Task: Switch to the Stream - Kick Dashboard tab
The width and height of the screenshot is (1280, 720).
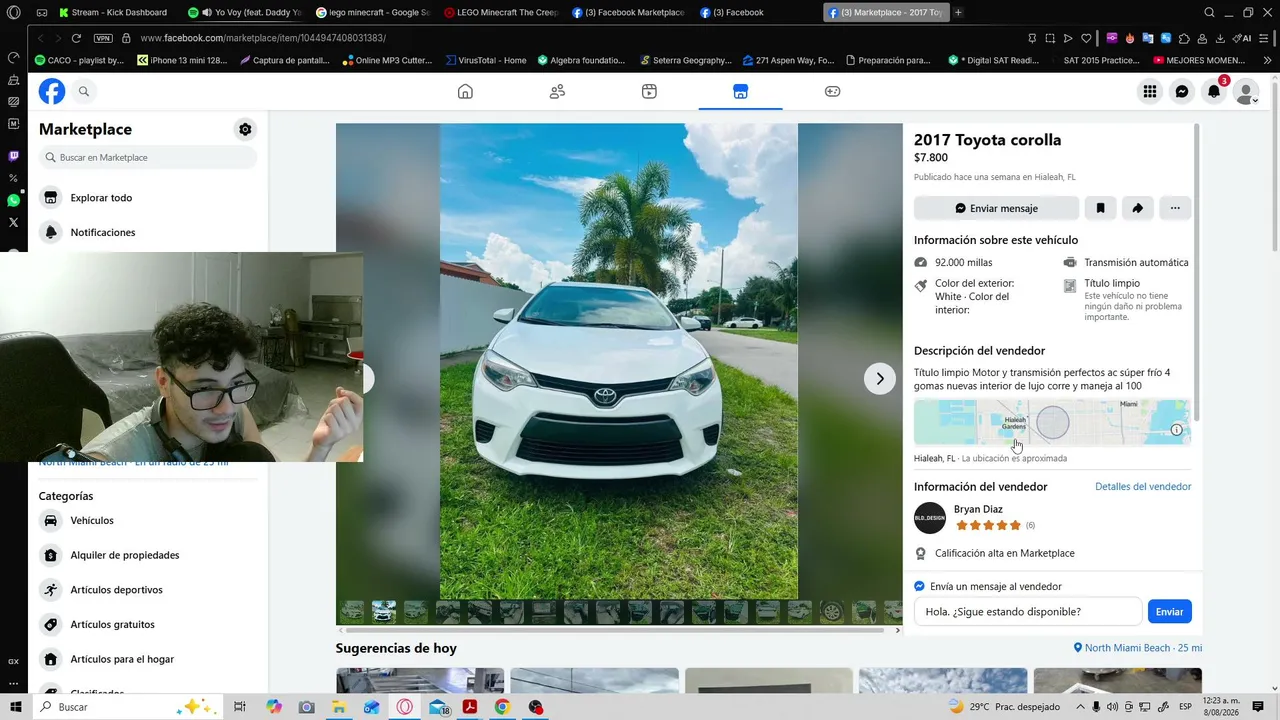Action: coord(114,12)
